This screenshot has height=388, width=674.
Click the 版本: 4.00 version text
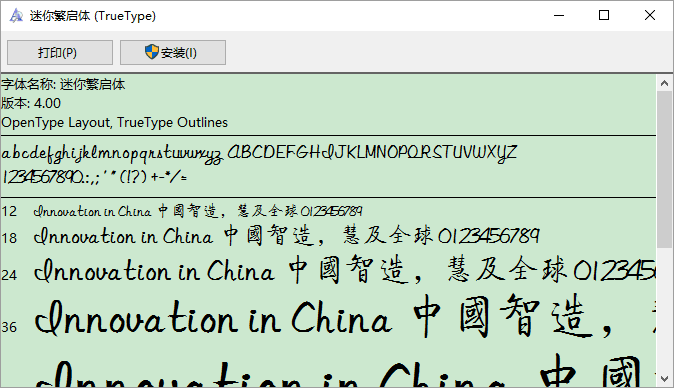31,103
